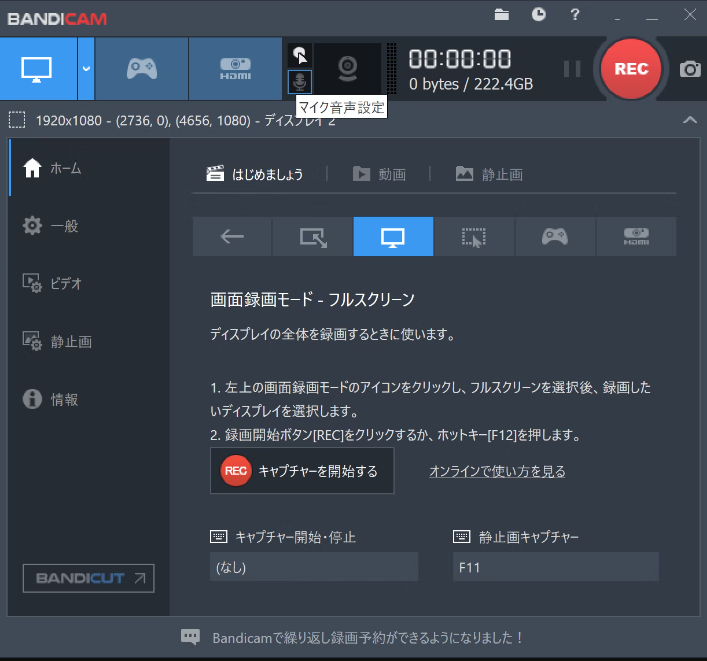
Task: Open the オンラインで使い方を見る link
Action: coord(497,471)
